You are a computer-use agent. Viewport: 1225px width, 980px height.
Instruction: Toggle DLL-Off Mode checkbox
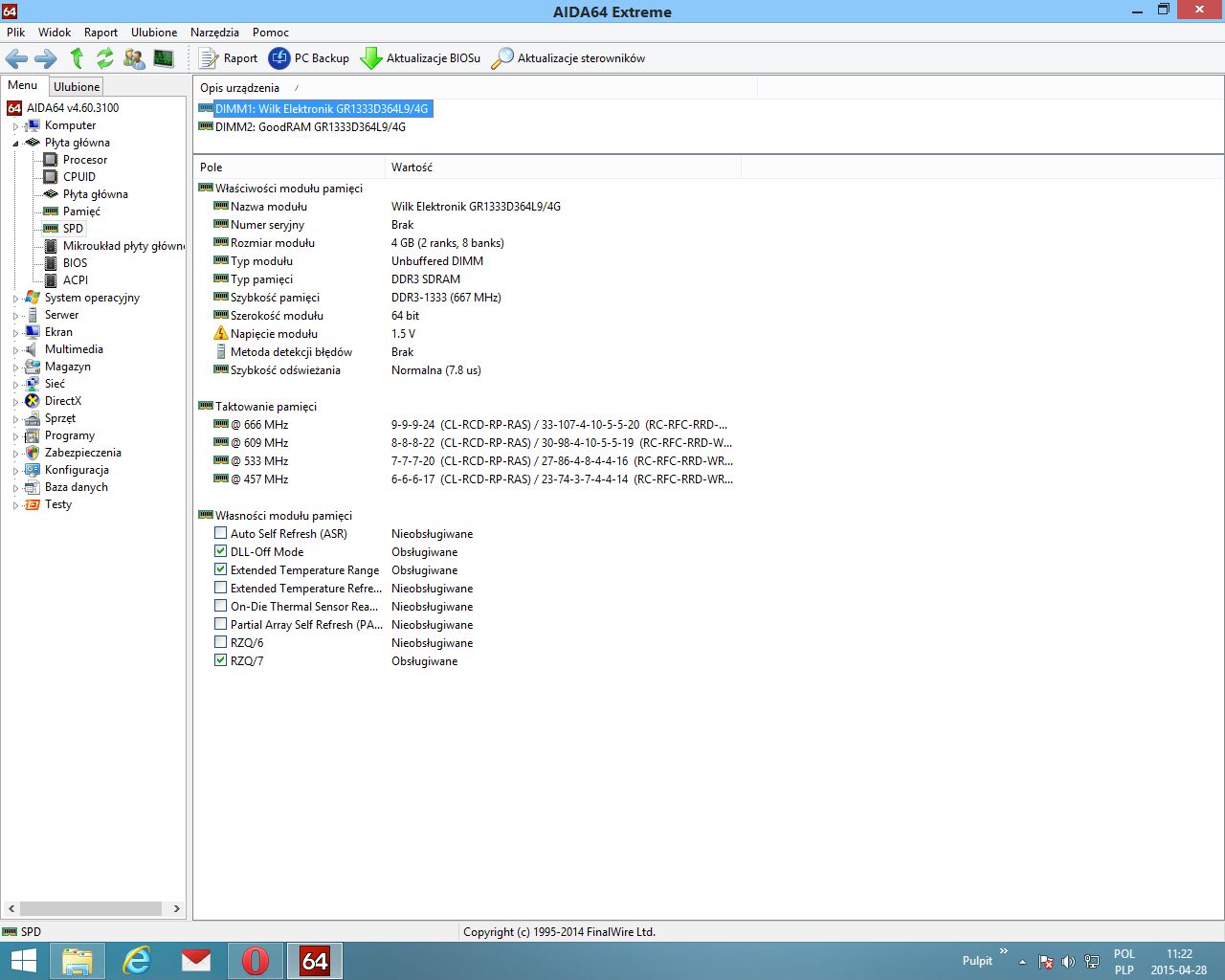(x=221, y=551)
